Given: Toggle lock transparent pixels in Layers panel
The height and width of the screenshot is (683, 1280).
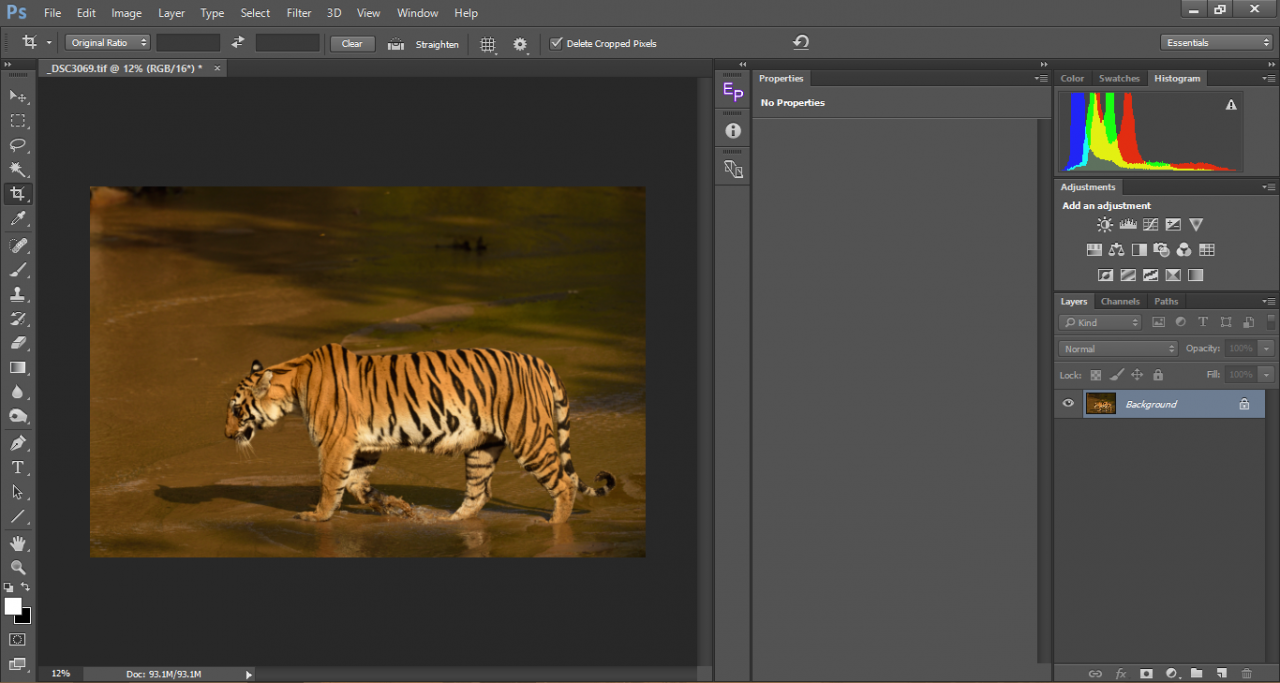Looking at the screenshot, I should (1095, 375).
